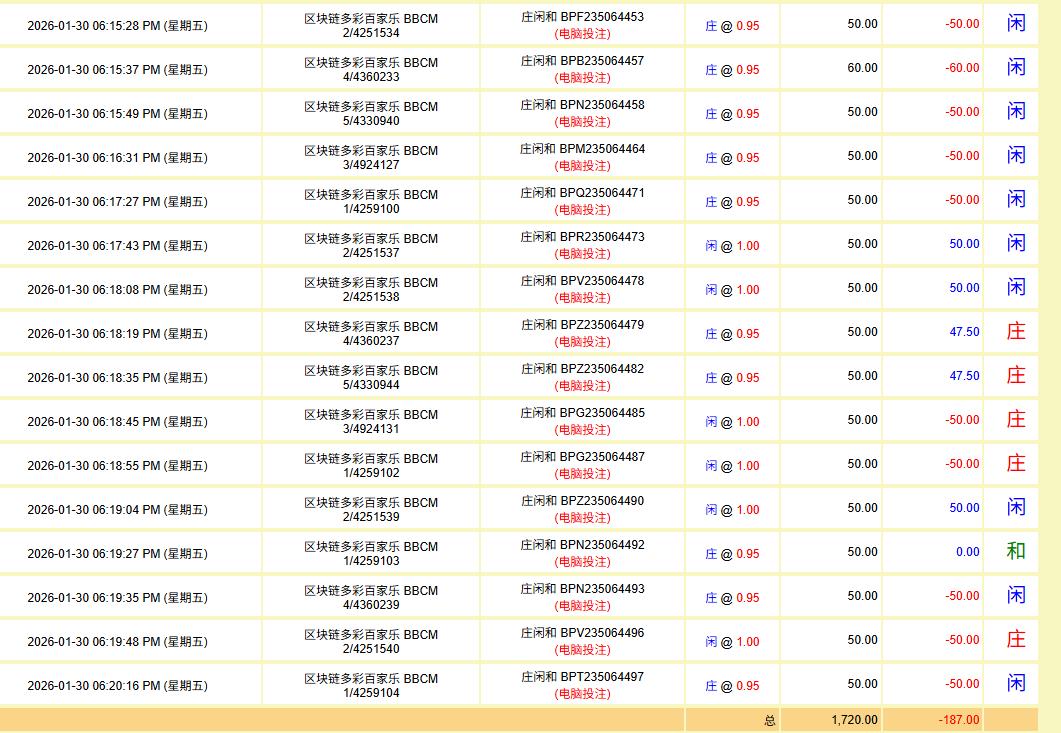Click bet ID BPV235064496
Image resolution: width=1061 pixels, height=733 pixels.
coord(602,633)
